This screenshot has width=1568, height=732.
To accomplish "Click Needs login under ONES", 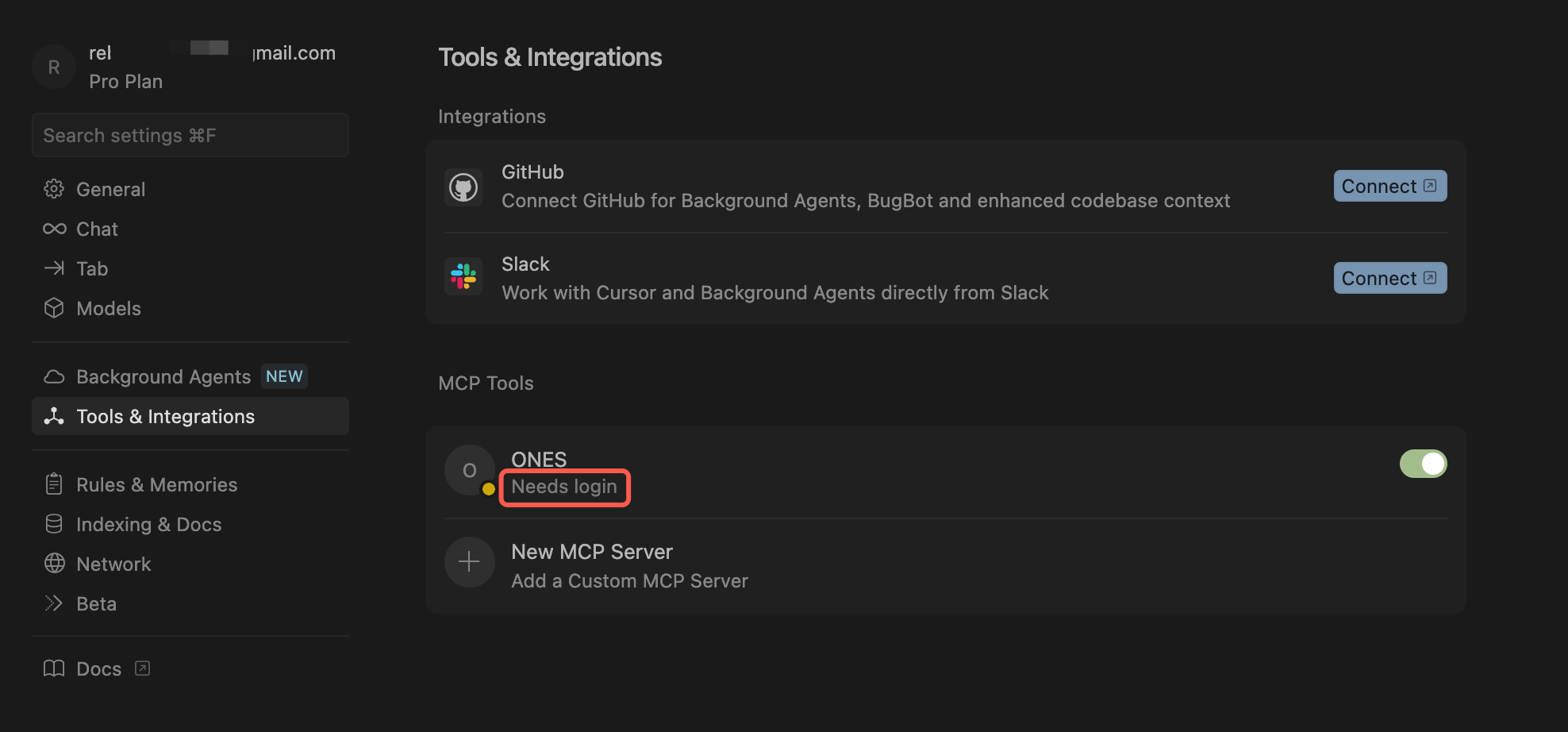I will pos(564,487).
